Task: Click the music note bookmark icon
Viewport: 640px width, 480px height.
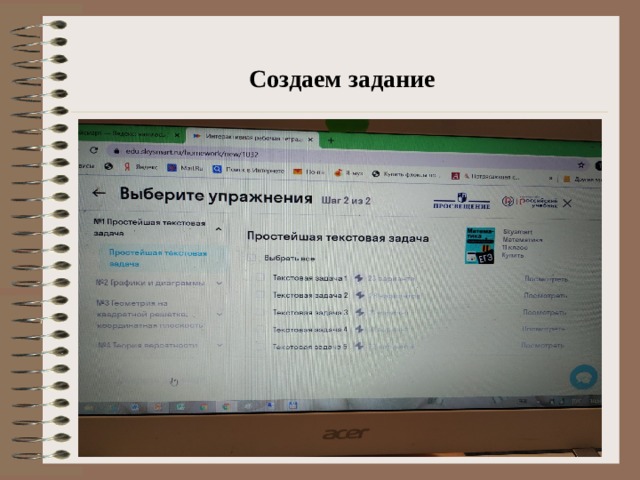Action: [x=338, y=173]
